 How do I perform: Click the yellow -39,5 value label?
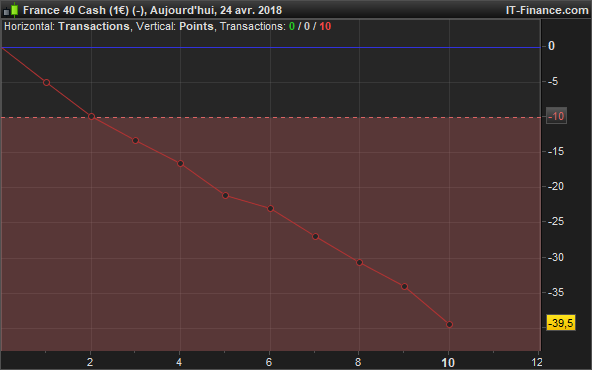(x=561, y=323)
